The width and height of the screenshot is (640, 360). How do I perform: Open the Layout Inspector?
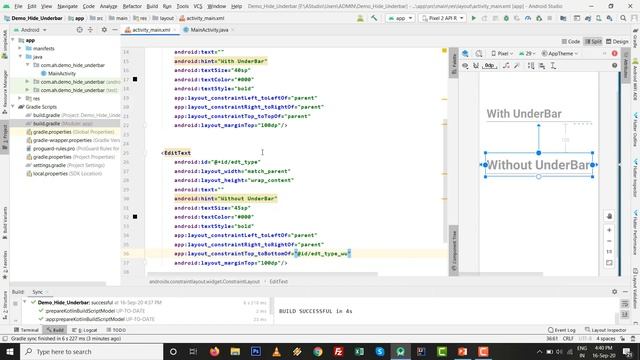point(605,330)
